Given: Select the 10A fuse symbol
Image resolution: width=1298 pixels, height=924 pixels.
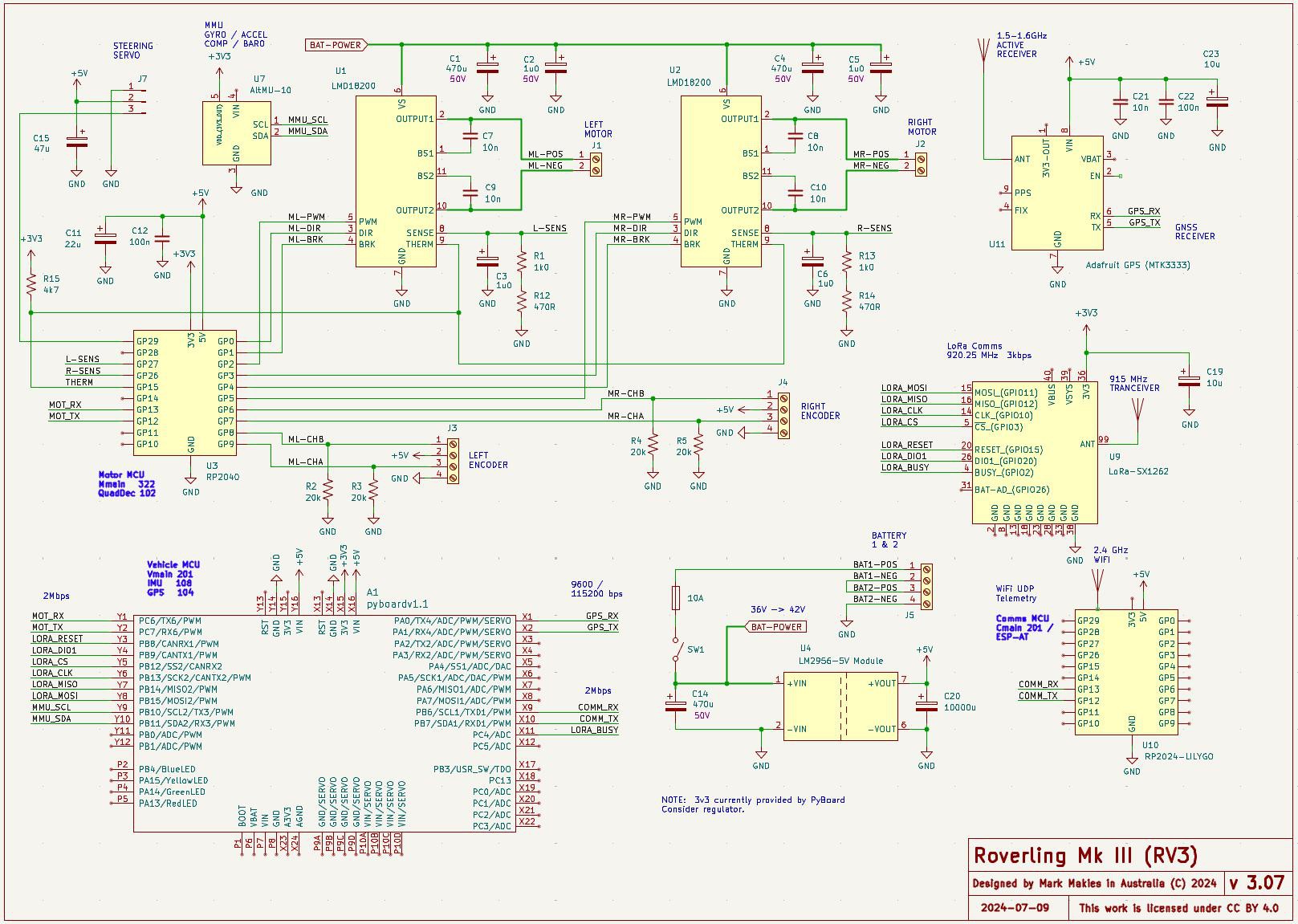Looking at the screenshot, I should 676,599.
